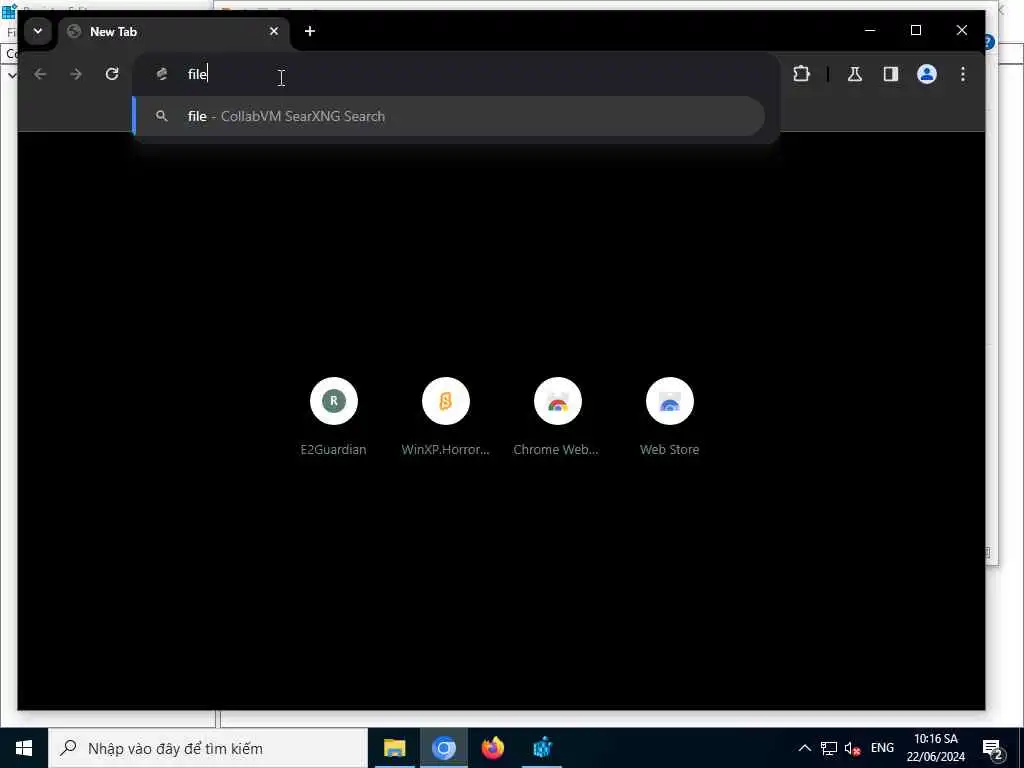This screenshot has height=768, width=1024.
Task: Switch the ENG input language
Action: [882, 748]
